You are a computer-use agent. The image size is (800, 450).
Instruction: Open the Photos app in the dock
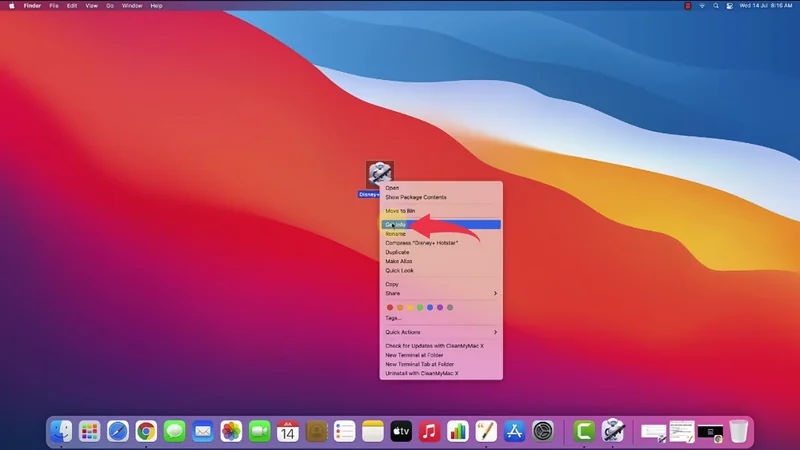click(231, 432)
